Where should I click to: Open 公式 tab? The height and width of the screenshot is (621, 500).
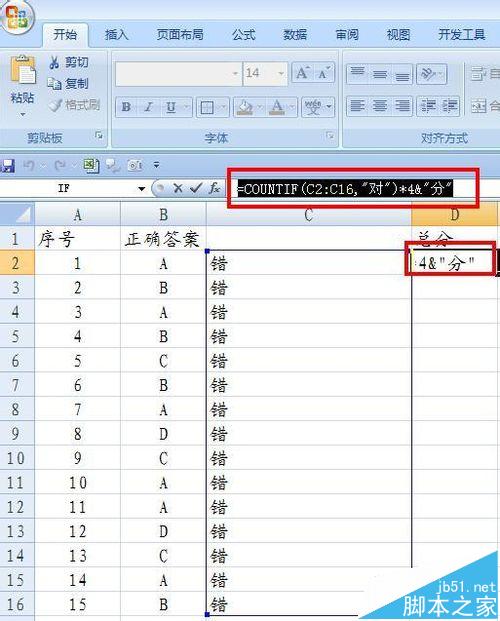(244, 35)
